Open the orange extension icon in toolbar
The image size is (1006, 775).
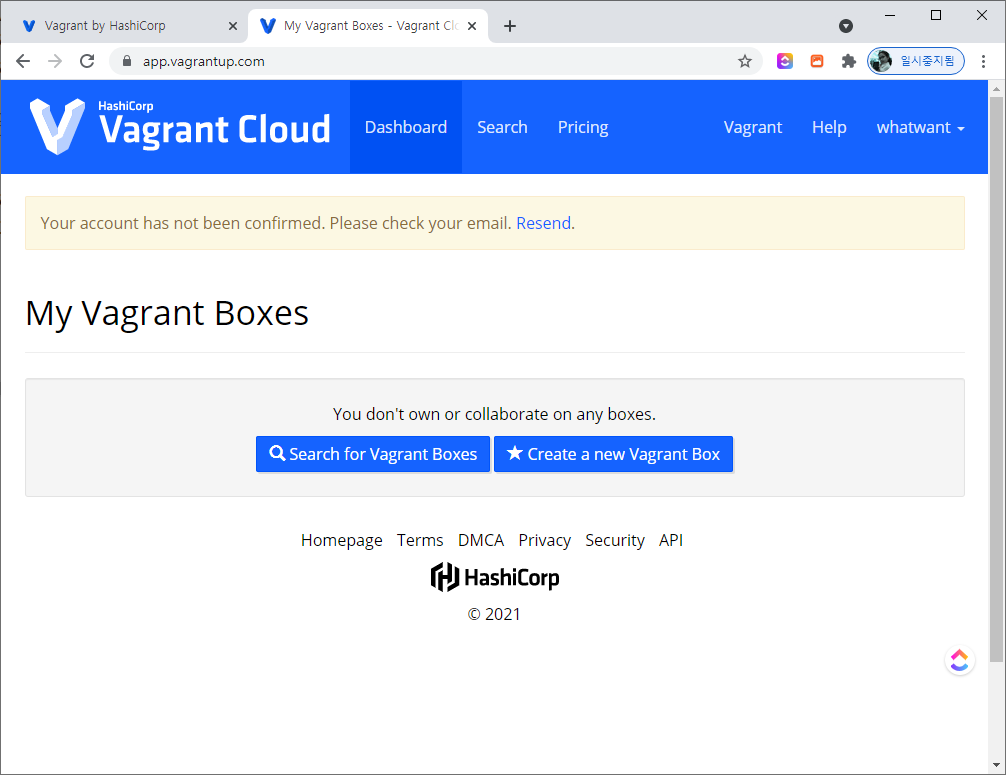click(x=817, y=62)
